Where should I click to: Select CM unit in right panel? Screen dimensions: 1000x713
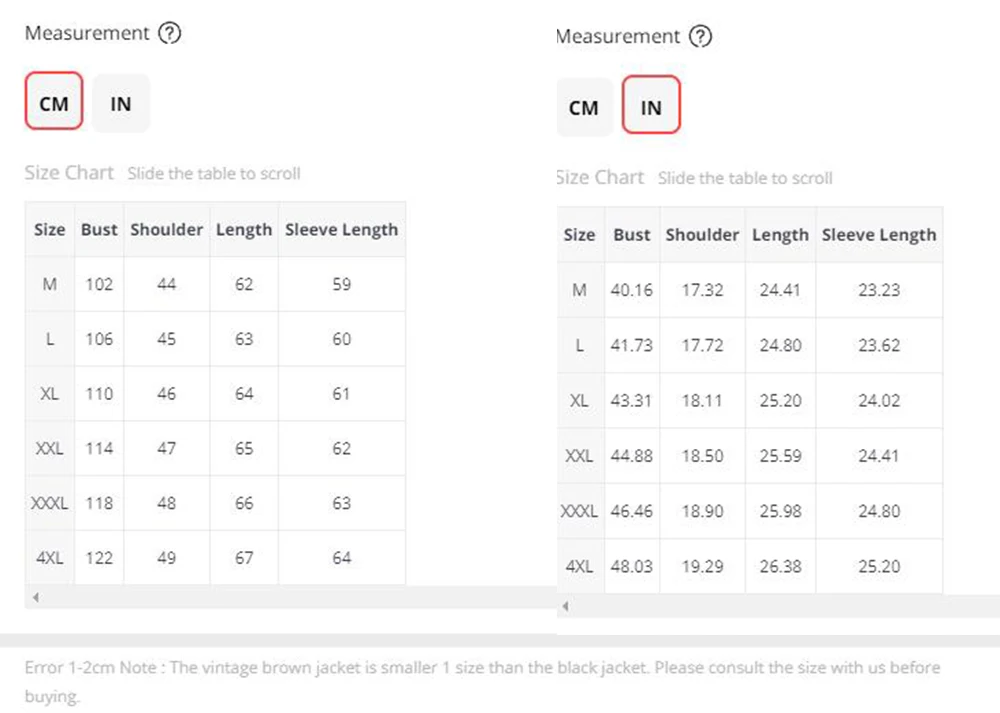point(584,107)
